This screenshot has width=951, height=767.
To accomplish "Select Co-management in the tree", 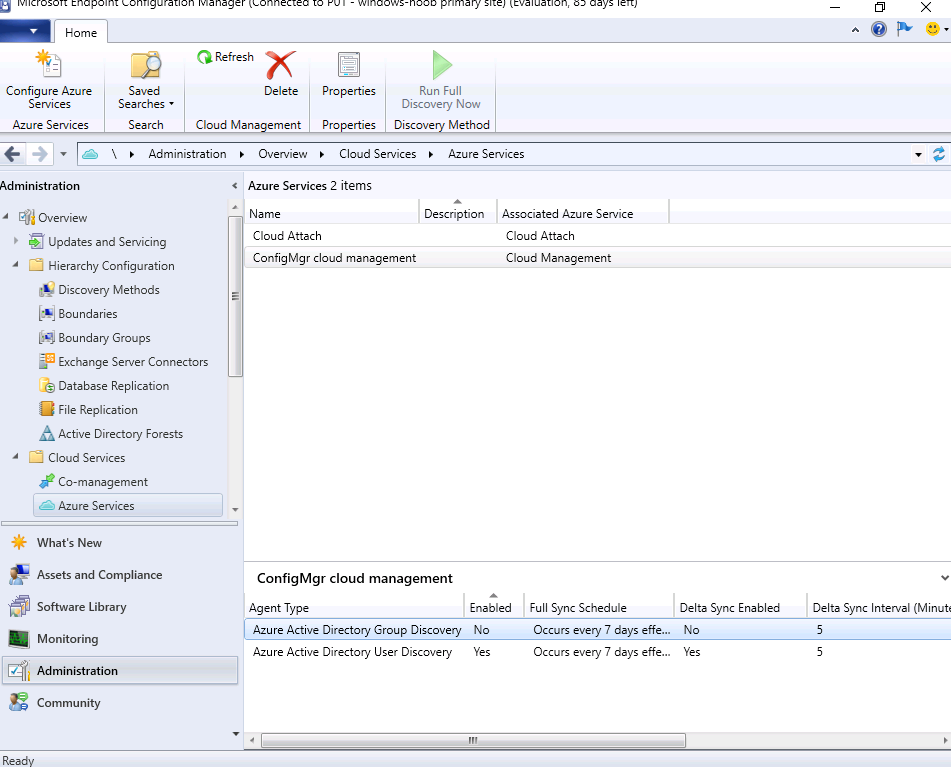I will pos(102,482).
